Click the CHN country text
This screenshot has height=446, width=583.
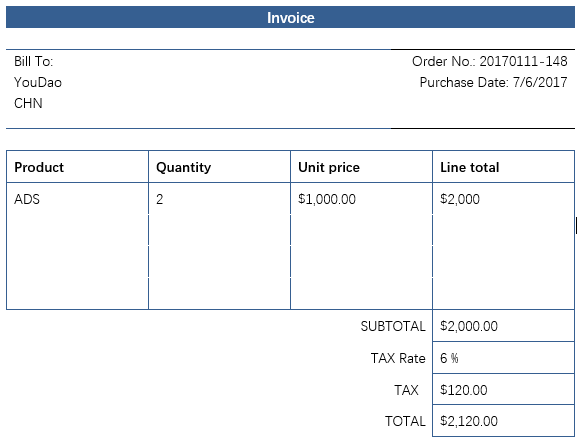pyautogui.click(x=28, y=103)
